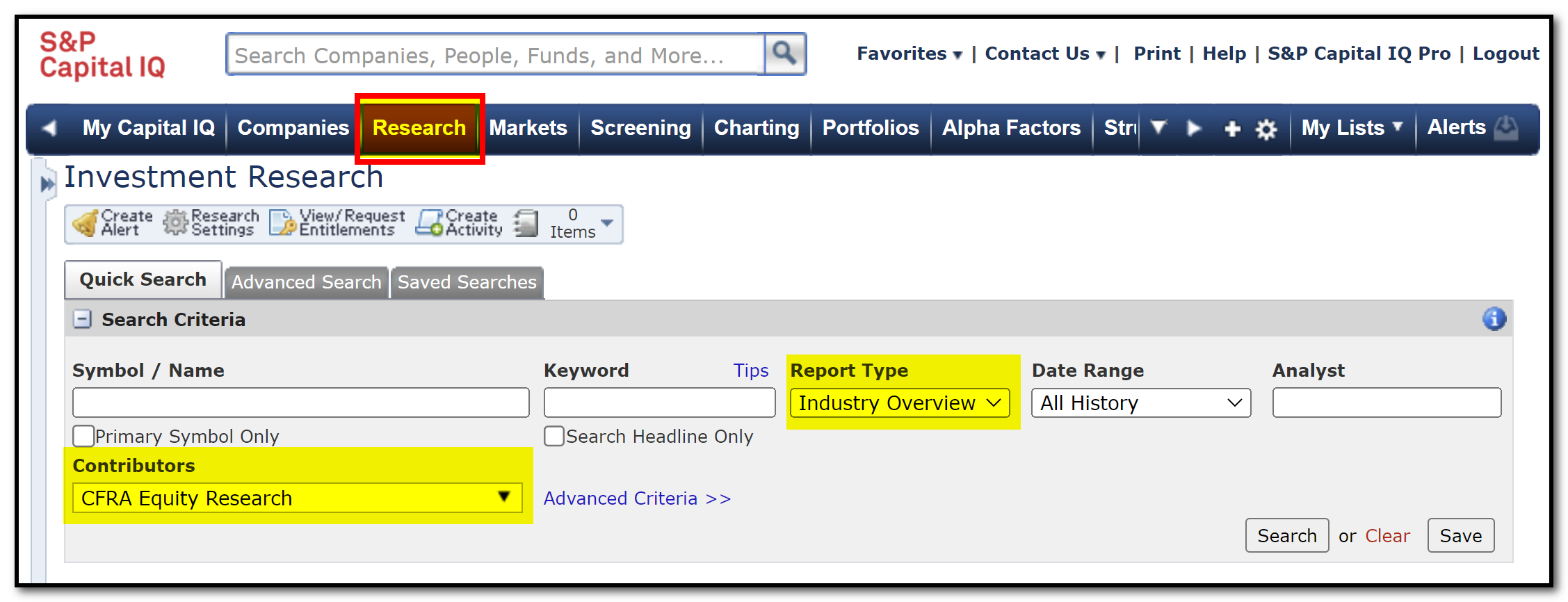
Task: Open navigation overflow down-arrow menu
Action: [1158, 128]
